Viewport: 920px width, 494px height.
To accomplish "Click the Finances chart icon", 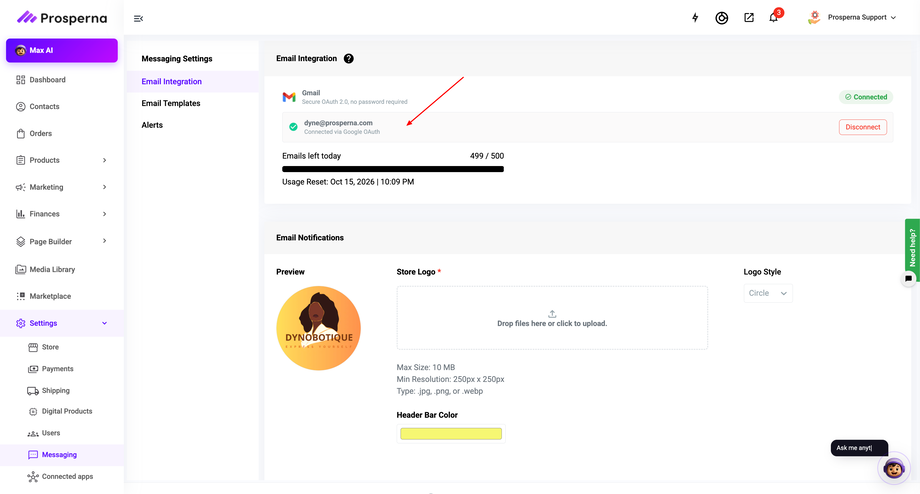I will click(21, 214).
